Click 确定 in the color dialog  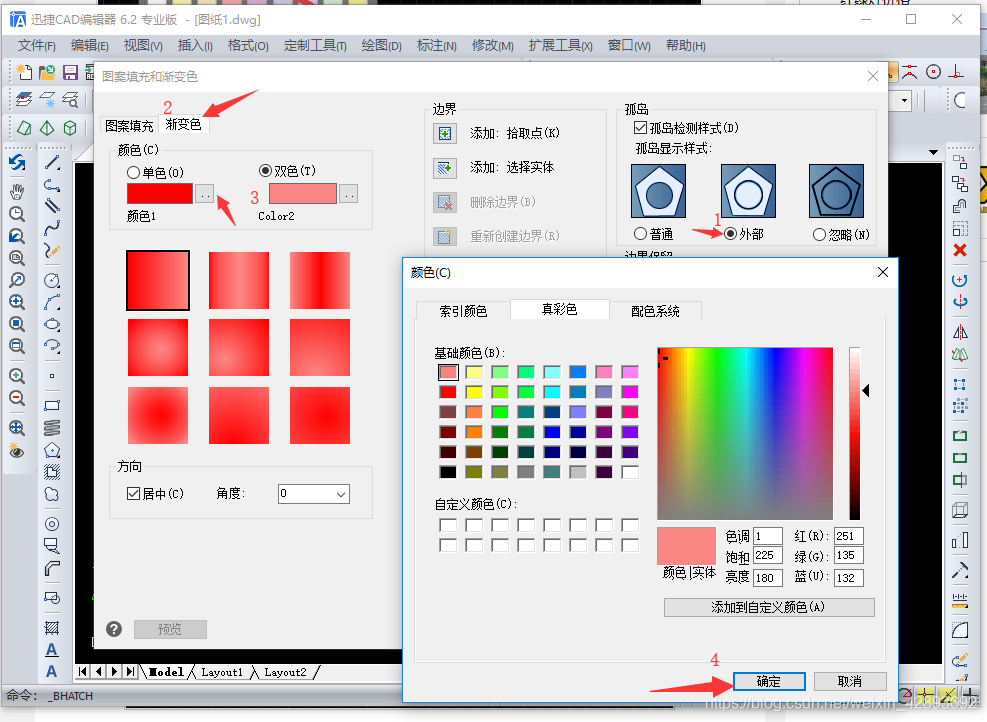[769, 681]
